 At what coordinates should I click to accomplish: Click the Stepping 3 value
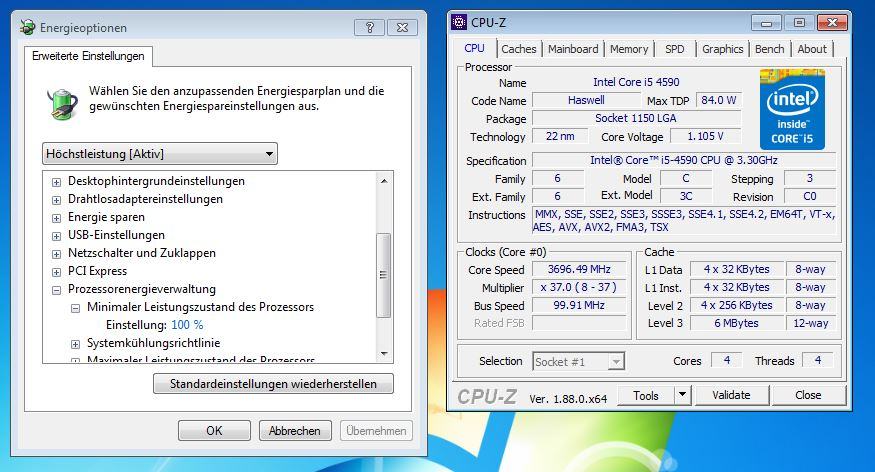point(810,179)
